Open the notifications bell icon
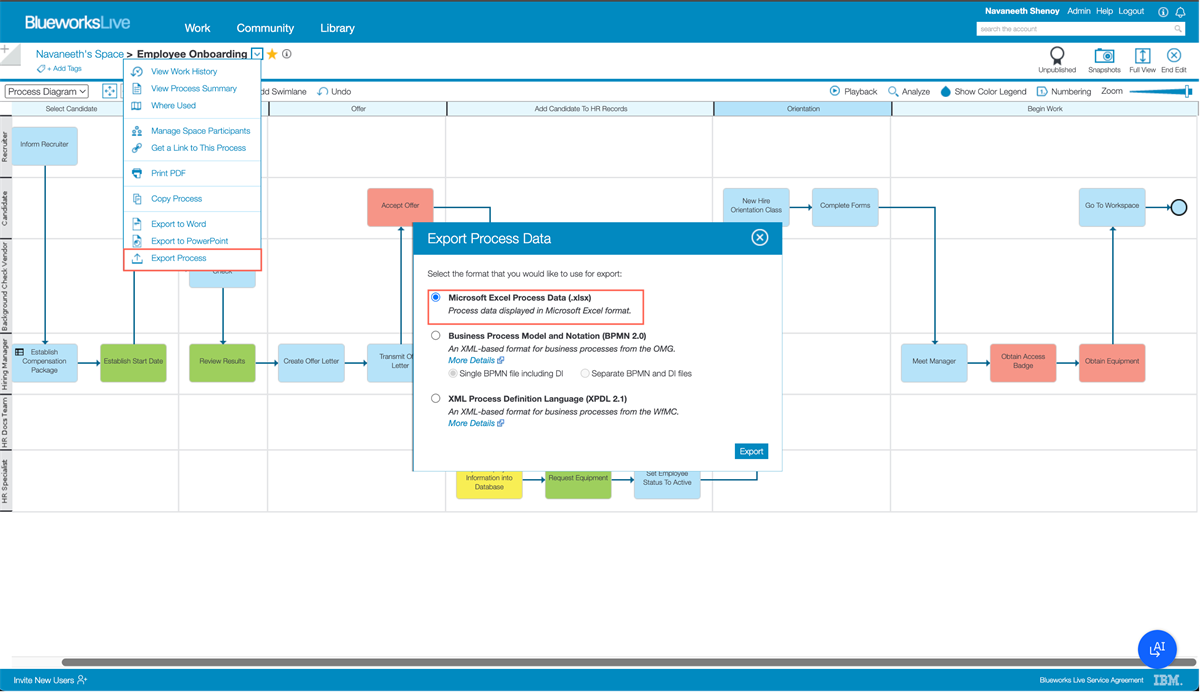This screenshot has width=1200, height=692. pyautogui.click(x=1180, y=12)
